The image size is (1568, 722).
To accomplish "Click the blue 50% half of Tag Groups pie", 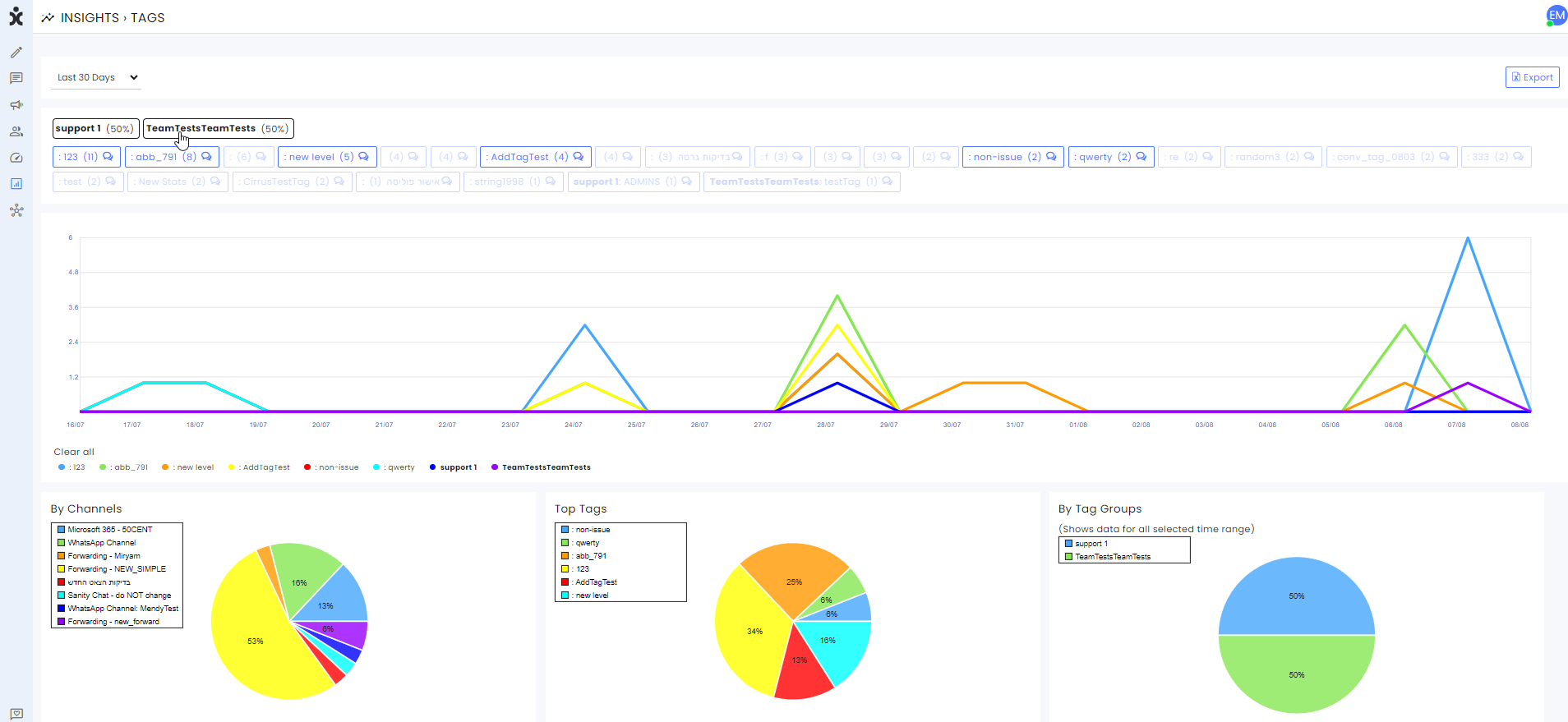I will [1297, 596].
